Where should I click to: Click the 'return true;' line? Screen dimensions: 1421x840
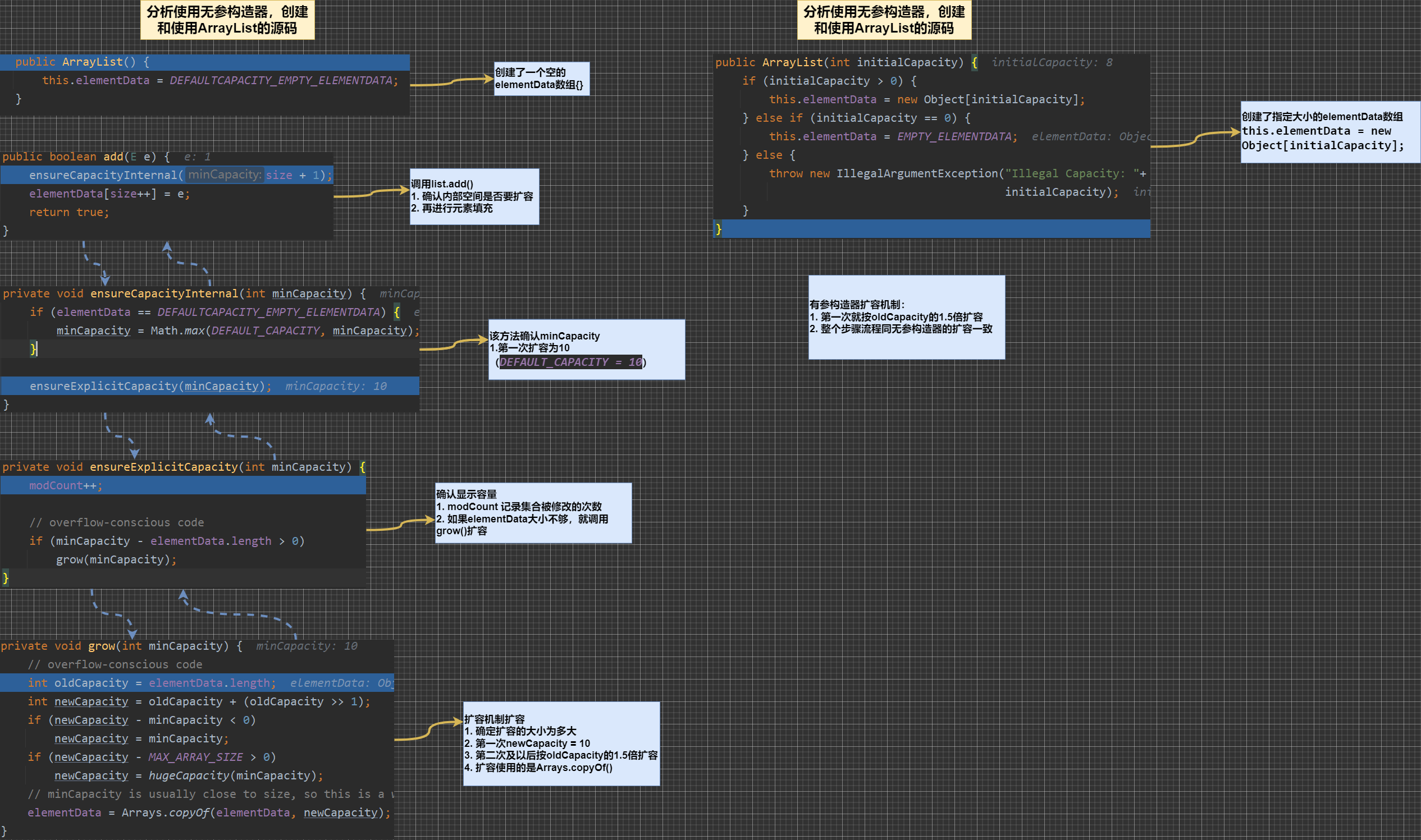tap(69, 212)
